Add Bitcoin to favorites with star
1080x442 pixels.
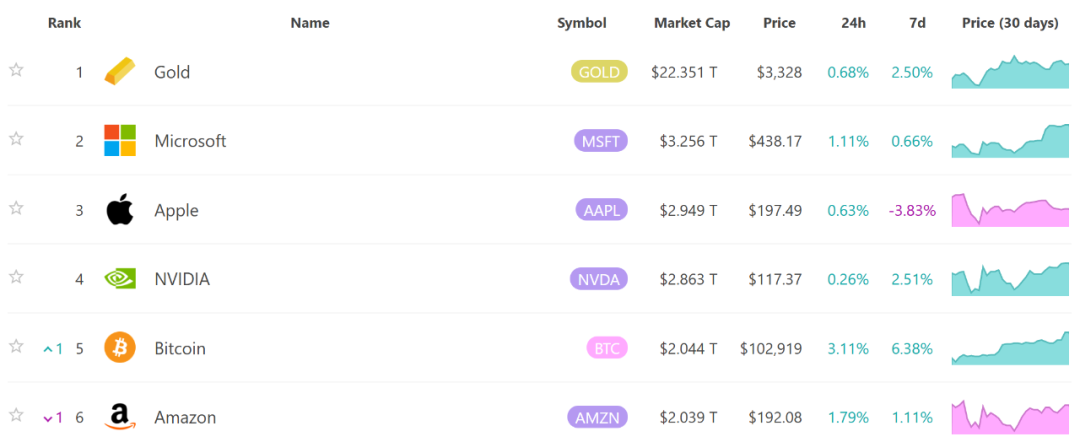tap(16, 346)
